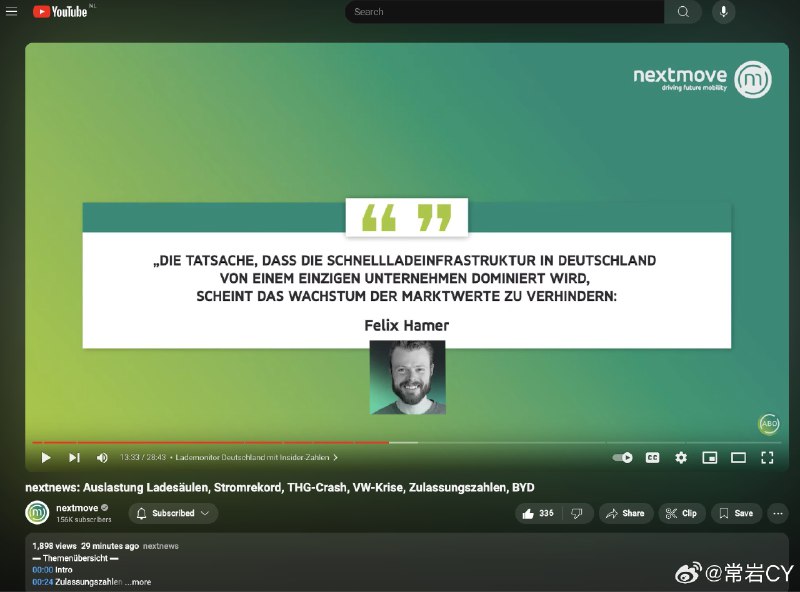Start voice search with microphone icon

723,12
